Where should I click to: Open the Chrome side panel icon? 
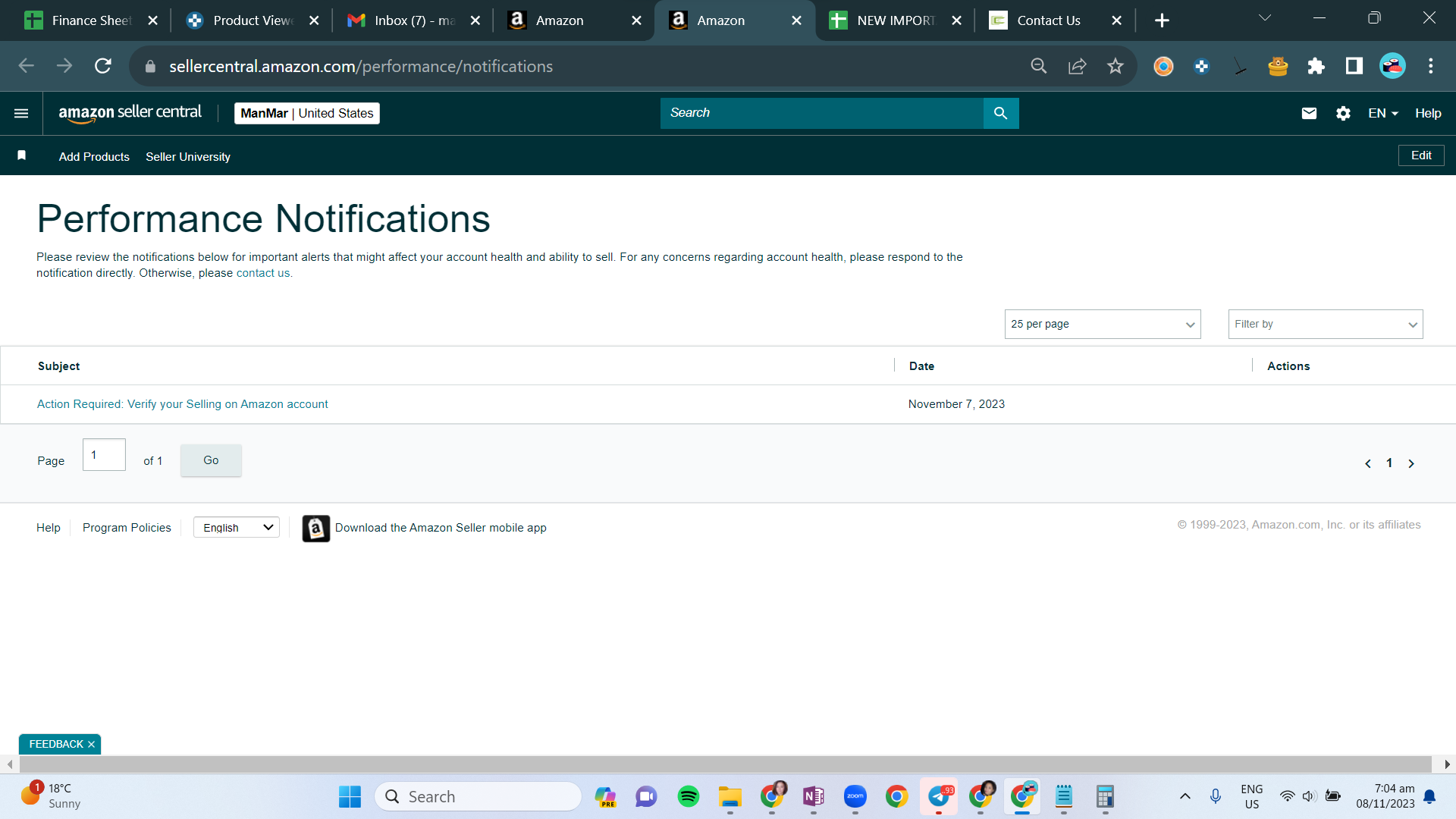click(1354, 66)
